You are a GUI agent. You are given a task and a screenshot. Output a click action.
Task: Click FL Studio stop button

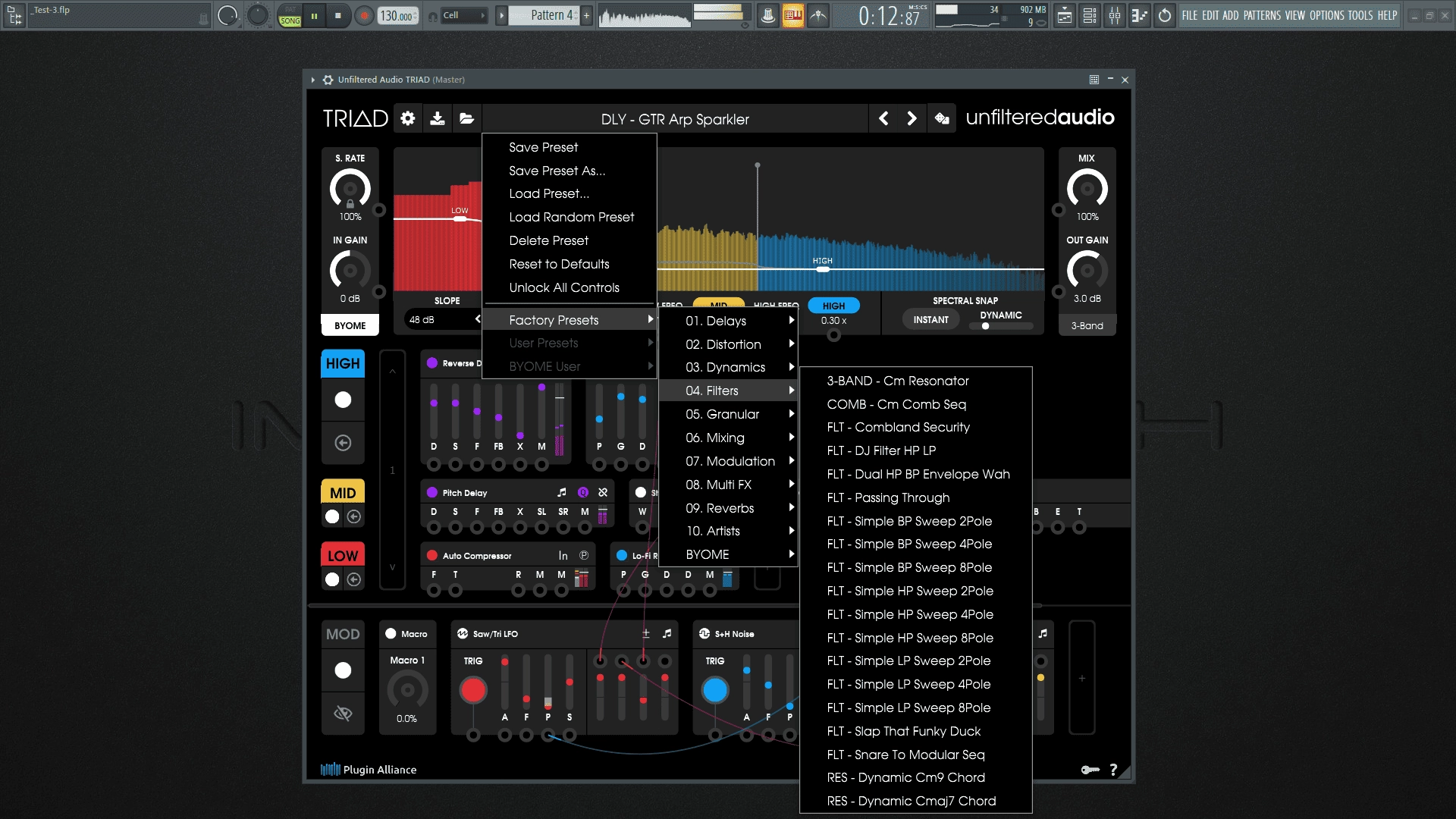338,15
